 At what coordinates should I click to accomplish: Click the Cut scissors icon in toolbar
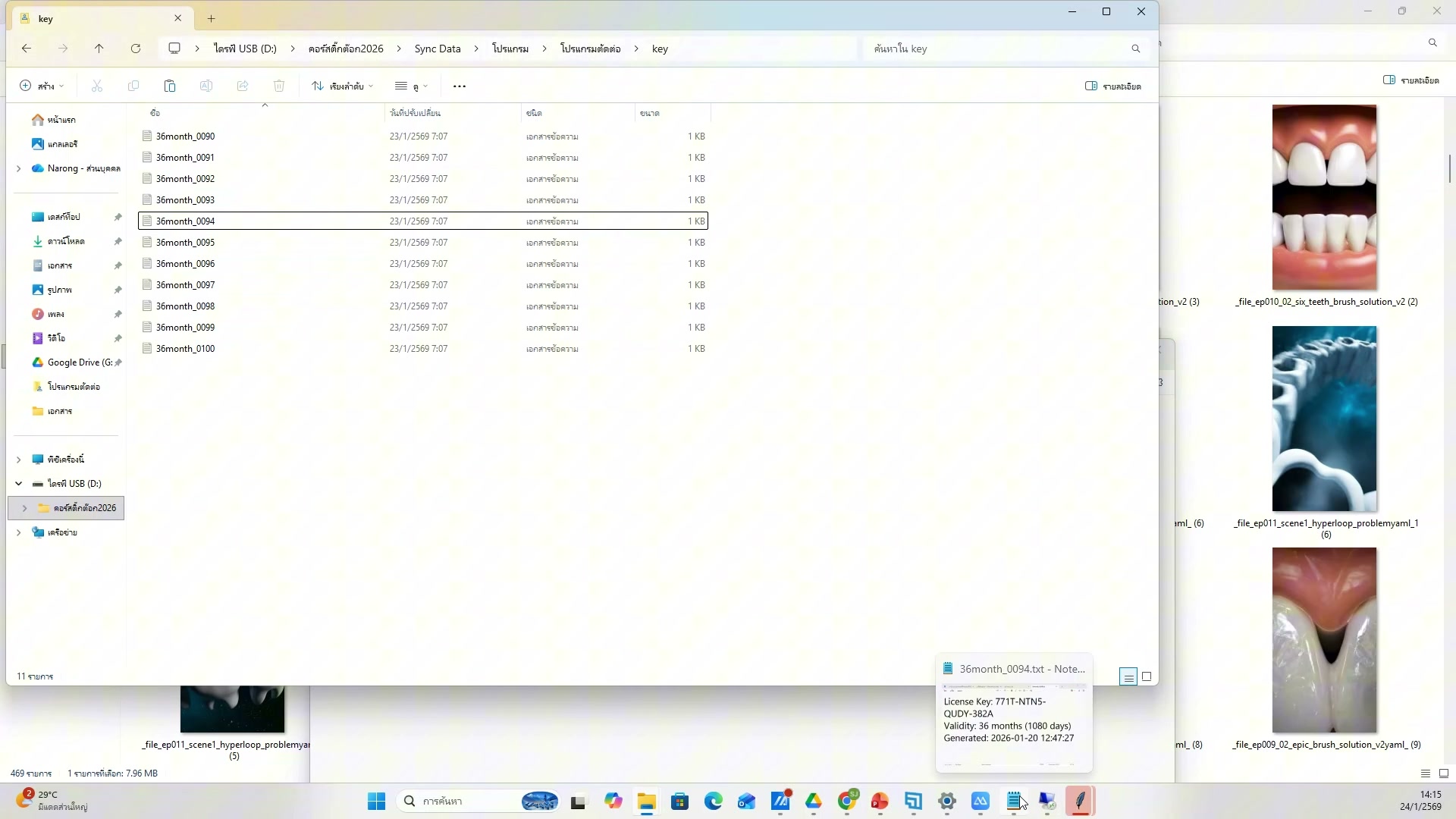tap(97, 86)
